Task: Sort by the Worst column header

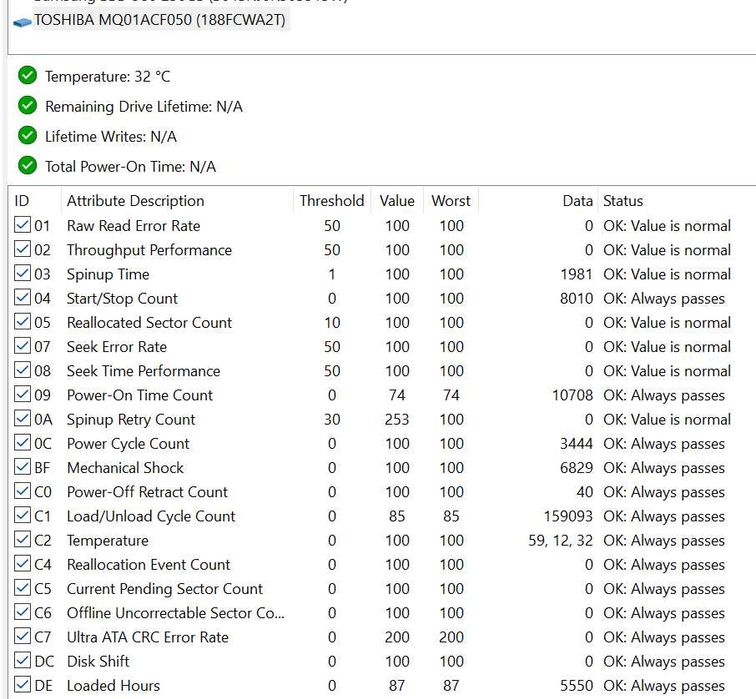Action: tap(451, 201)
